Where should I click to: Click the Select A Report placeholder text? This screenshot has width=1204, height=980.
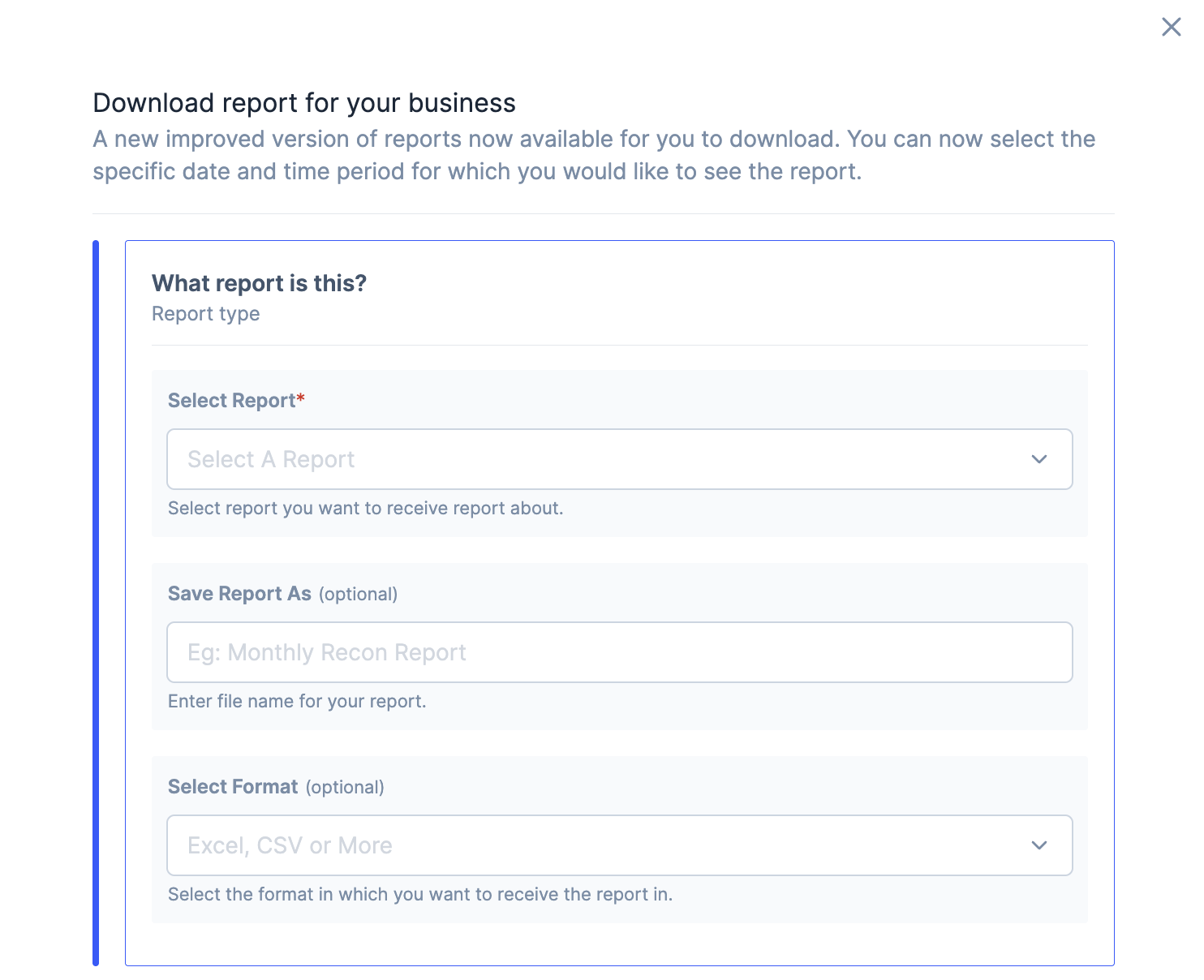pos(271,459)
